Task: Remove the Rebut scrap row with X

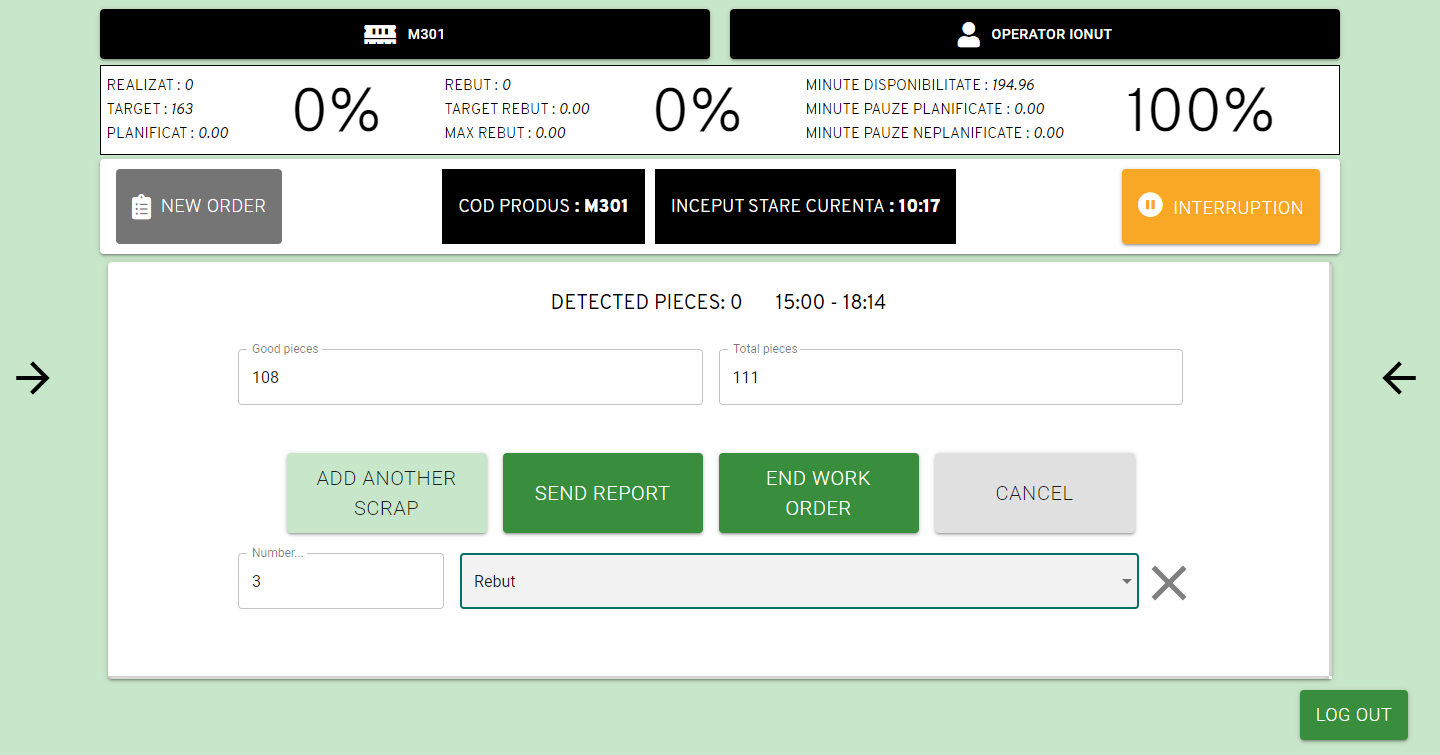Action: click(x=1169, y=582)
